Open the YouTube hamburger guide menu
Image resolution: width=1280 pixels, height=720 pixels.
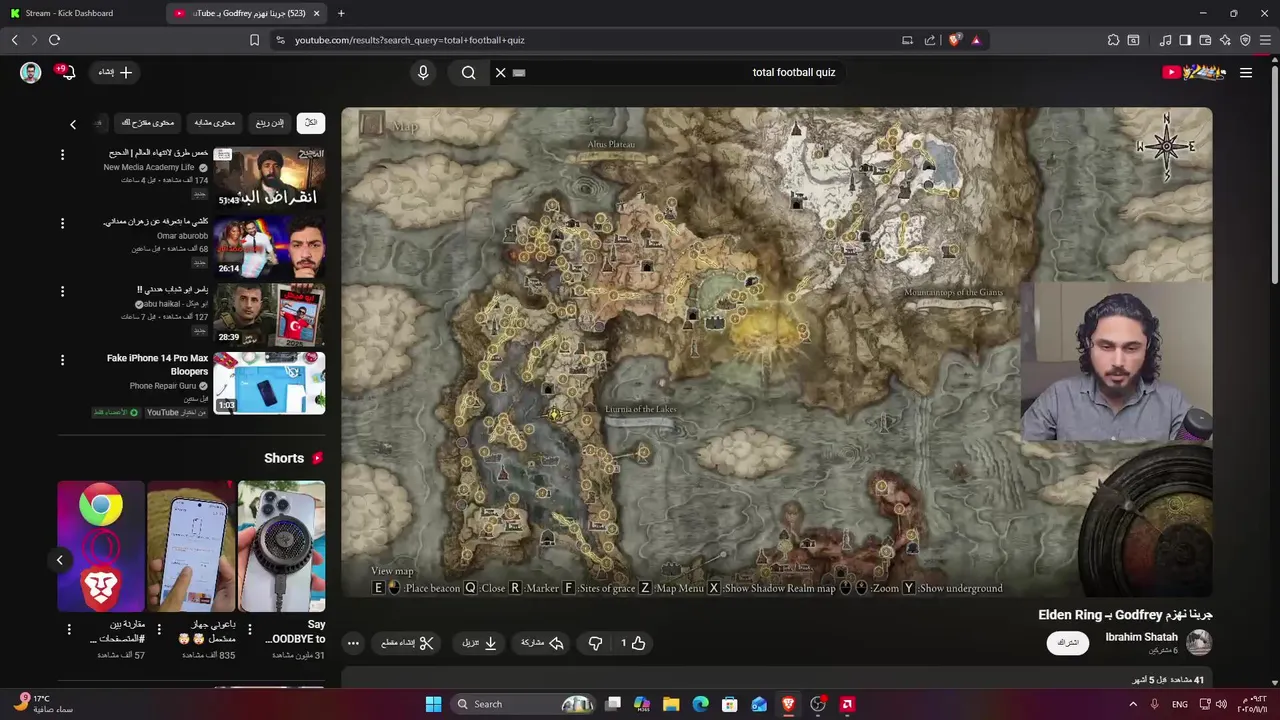(1246, 72)
